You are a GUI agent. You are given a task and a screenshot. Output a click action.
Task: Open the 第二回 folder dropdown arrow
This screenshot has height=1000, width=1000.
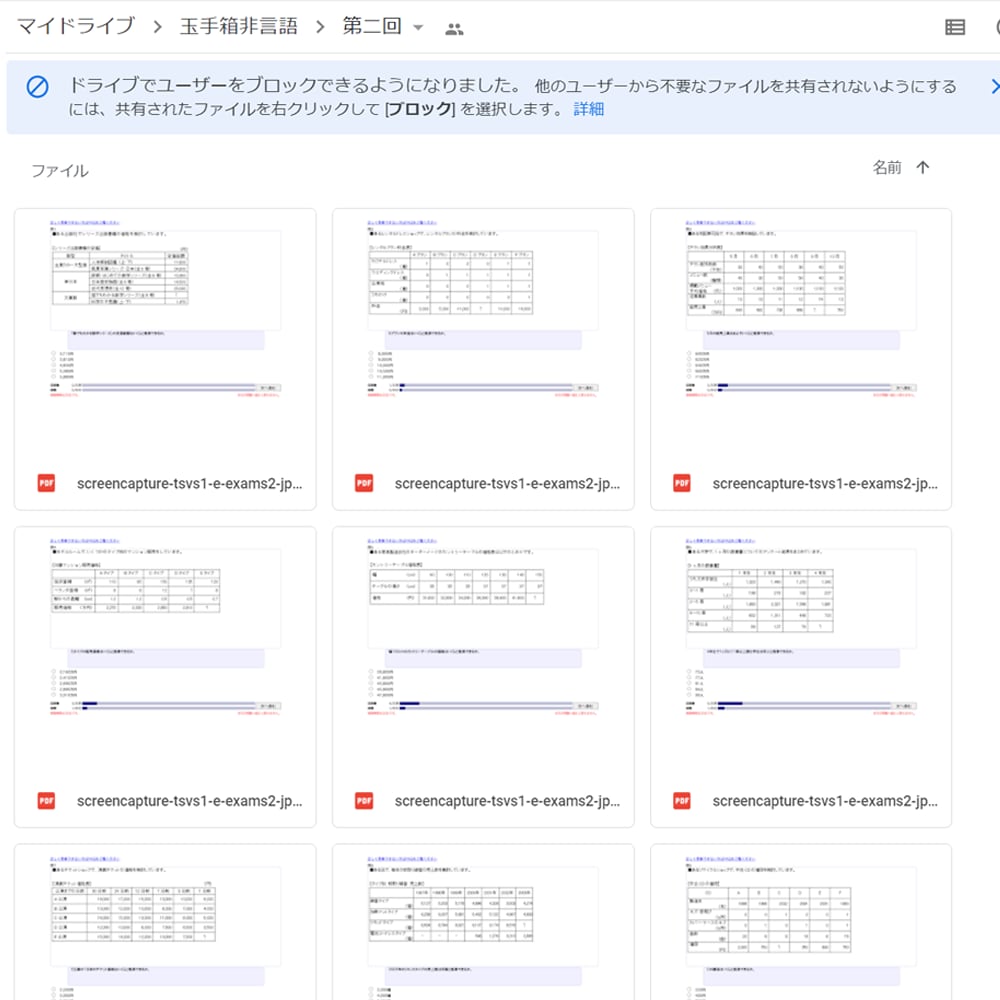click(x=418, y=28)
